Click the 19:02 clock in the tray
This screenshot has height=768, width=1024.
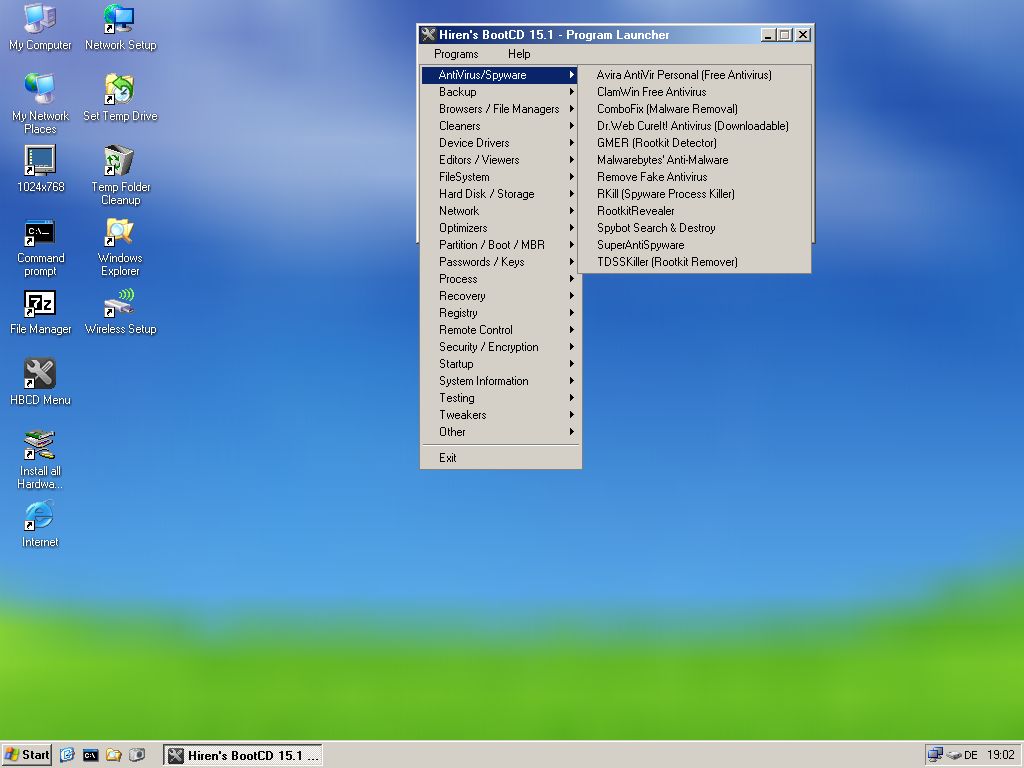coord(1000,755)
